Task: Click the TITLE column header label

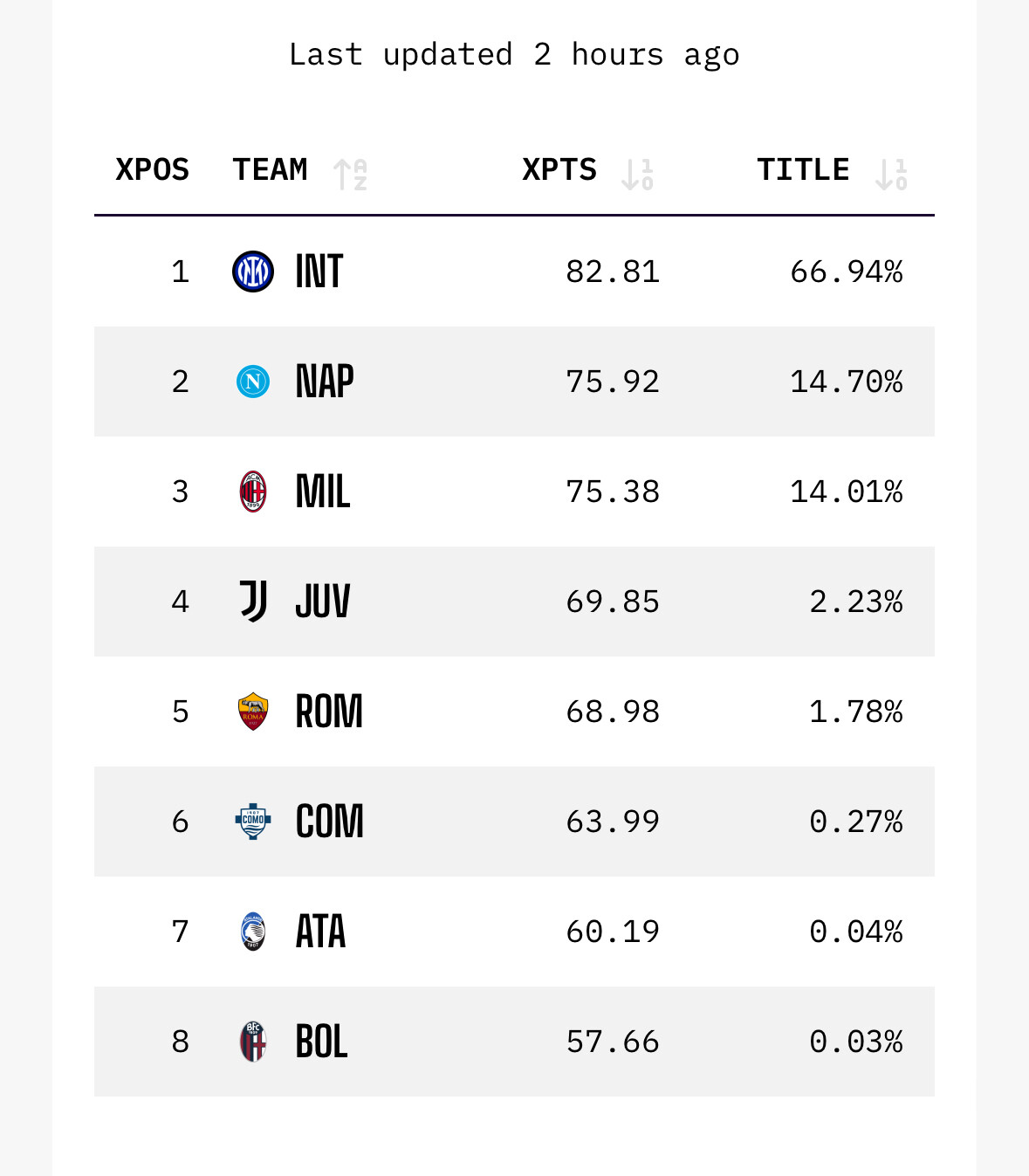Action: click(x=803, y=169)
